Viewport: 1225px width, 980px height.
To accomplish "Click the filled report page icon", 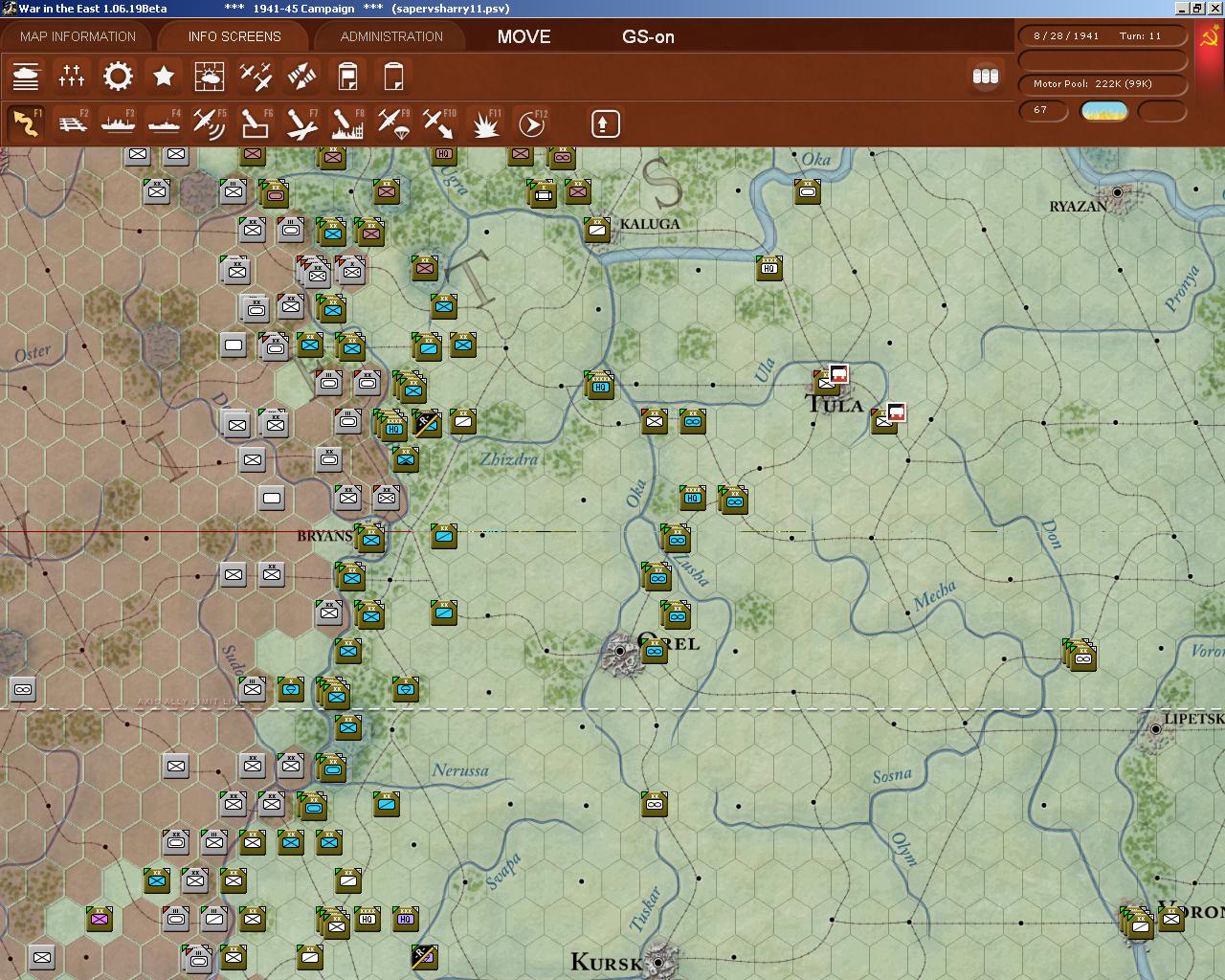I will [347, 76].
